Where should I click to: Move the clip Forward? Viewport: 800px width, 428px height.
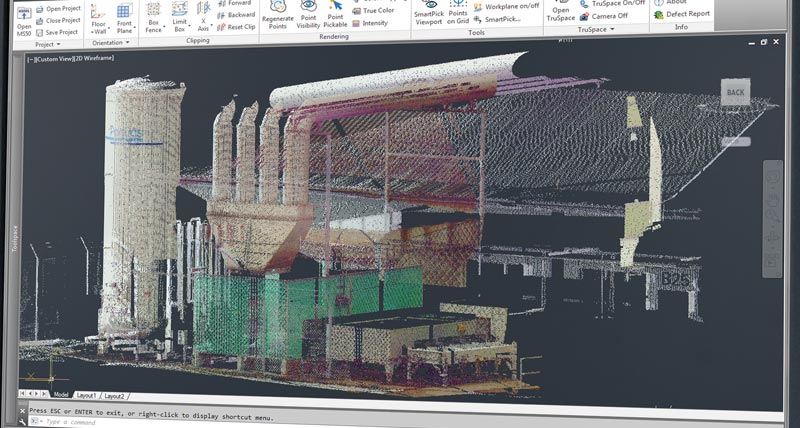234,4
